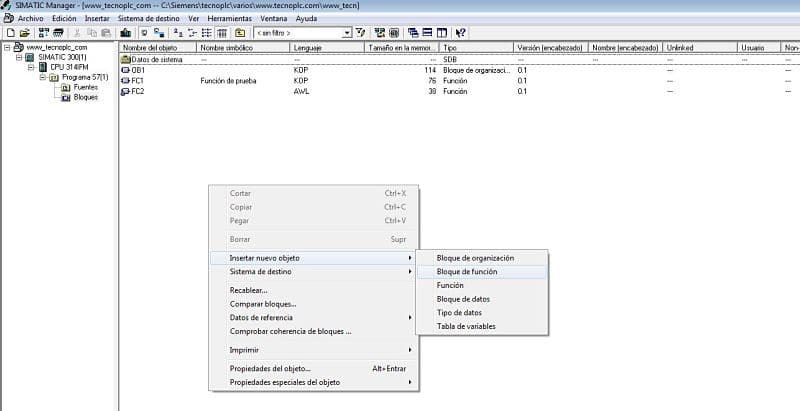Image resolution: width=800 pixels, height=411 pixels.
Task: Click the Online view linked-stations icon
Action: (x=159, y=33)
